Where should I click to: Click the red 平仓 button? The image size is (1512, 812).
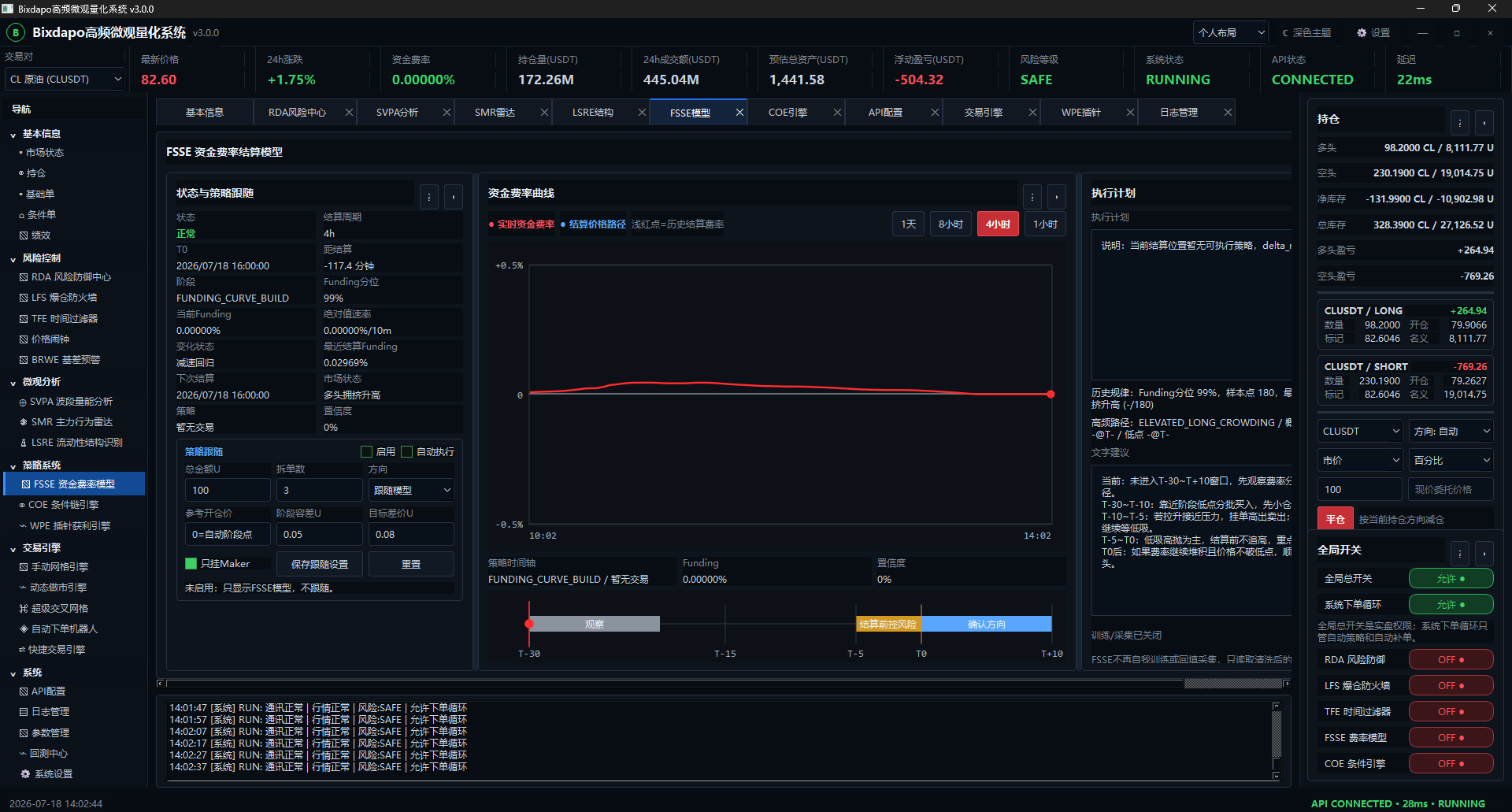tap(1336, 520)
